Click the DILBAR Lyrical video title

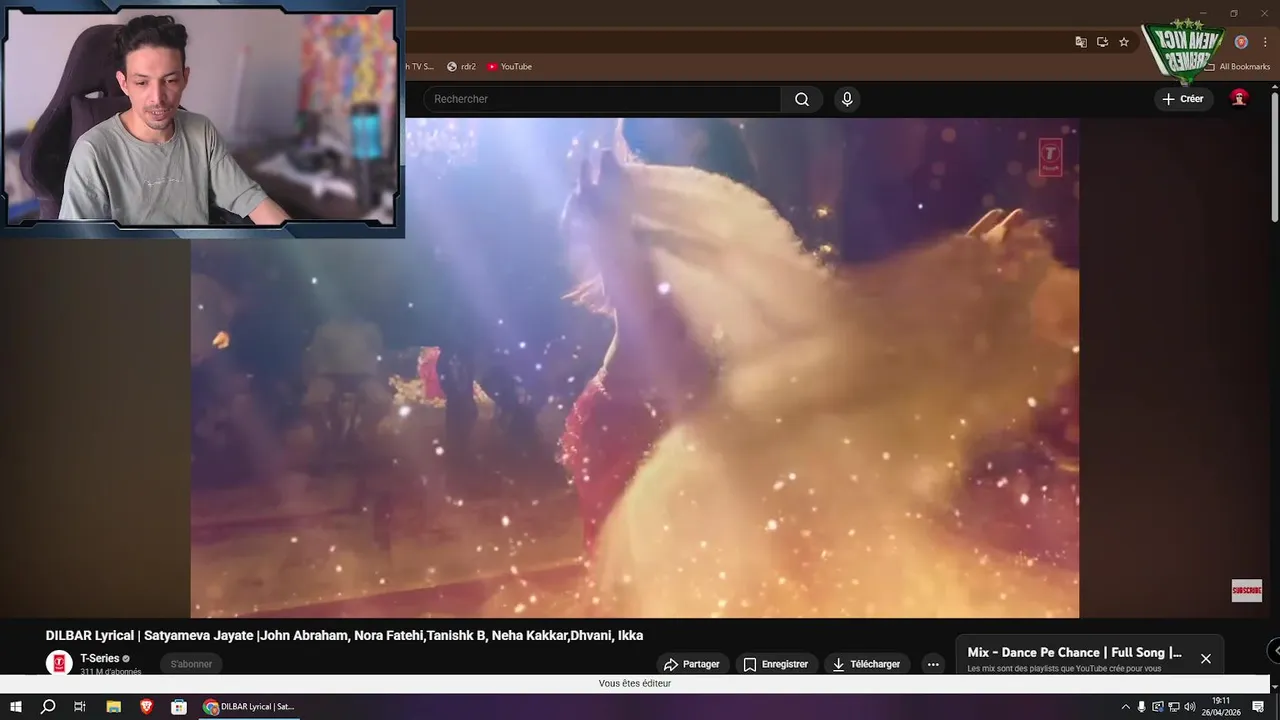point(344,635)
